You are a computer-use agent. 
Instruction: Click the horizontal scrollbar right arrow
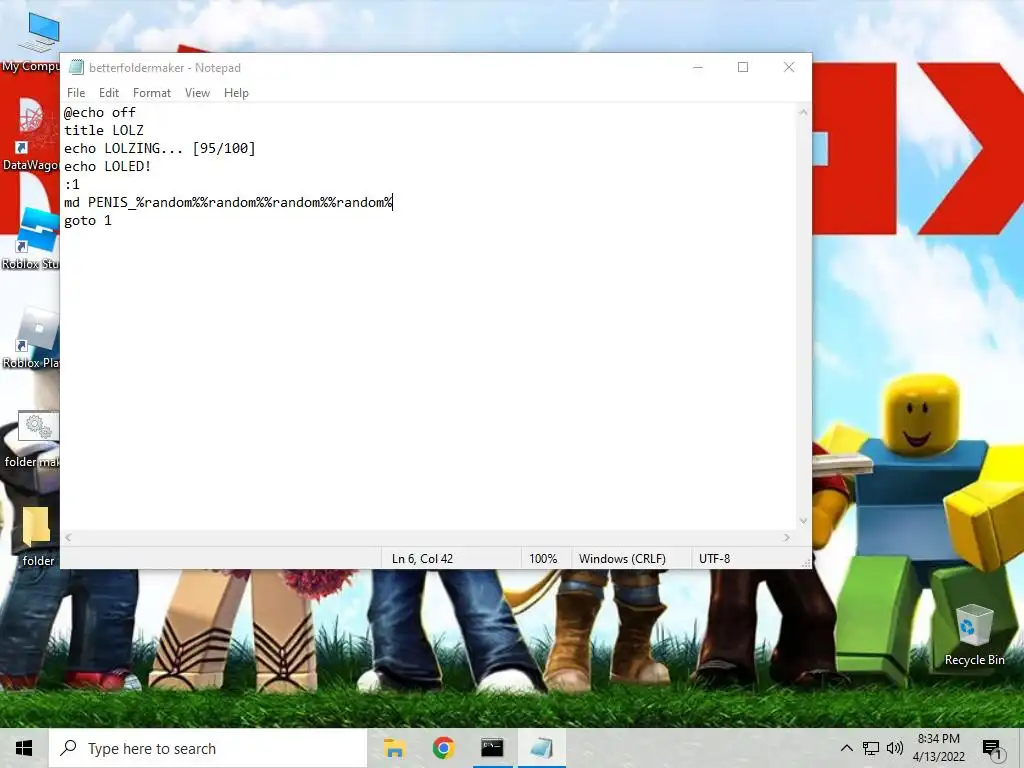787,537
